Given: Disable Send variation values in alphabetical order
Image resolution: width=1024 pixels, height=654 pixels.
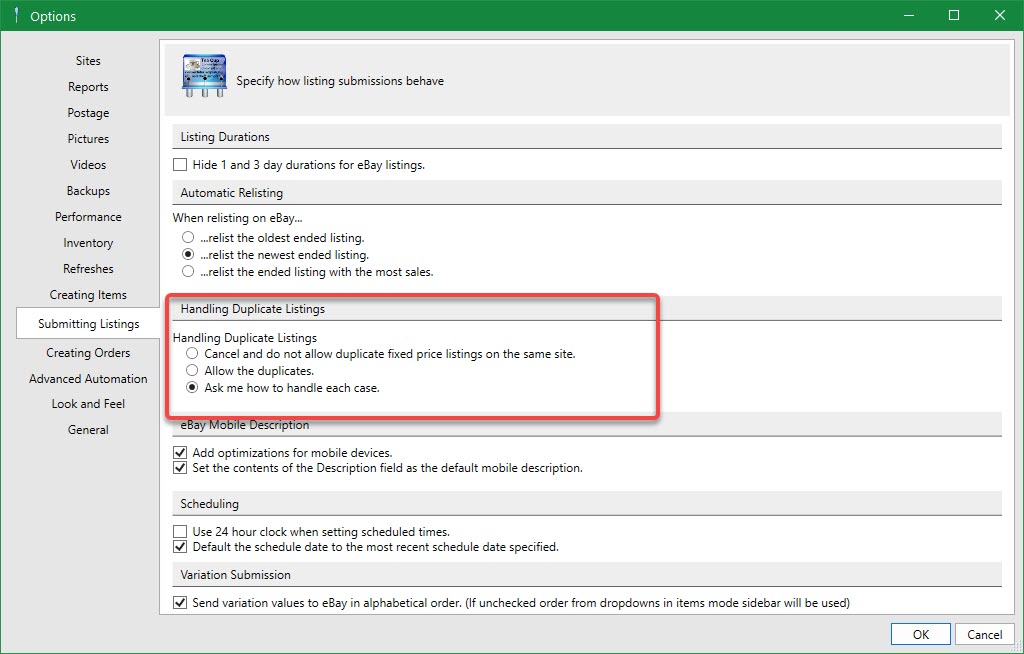Looking at the screenshot, I should coord(180,602).
